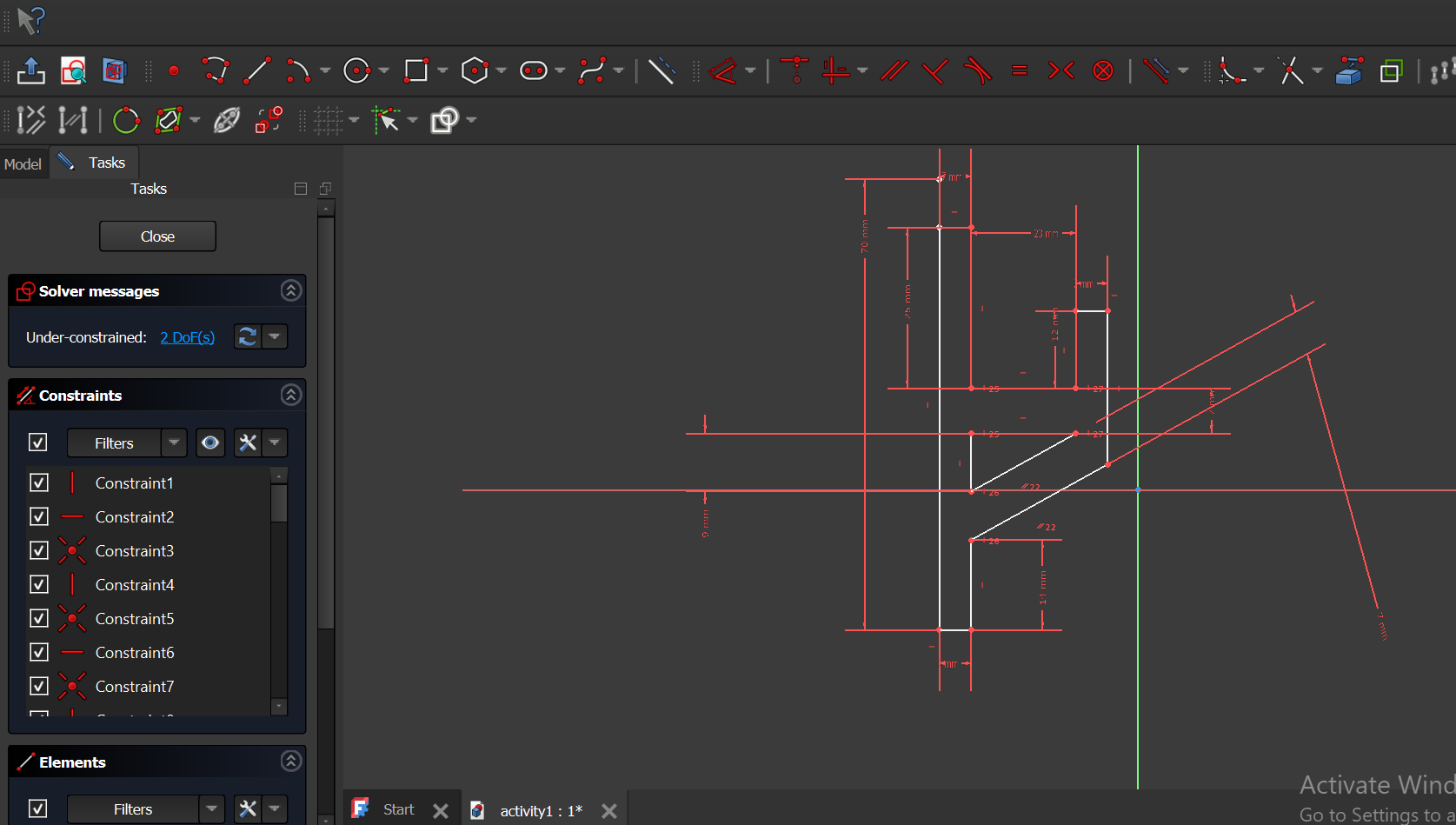
Task: Apply the Symmetric constraint tool
Action: click(x=1060, y=70)
